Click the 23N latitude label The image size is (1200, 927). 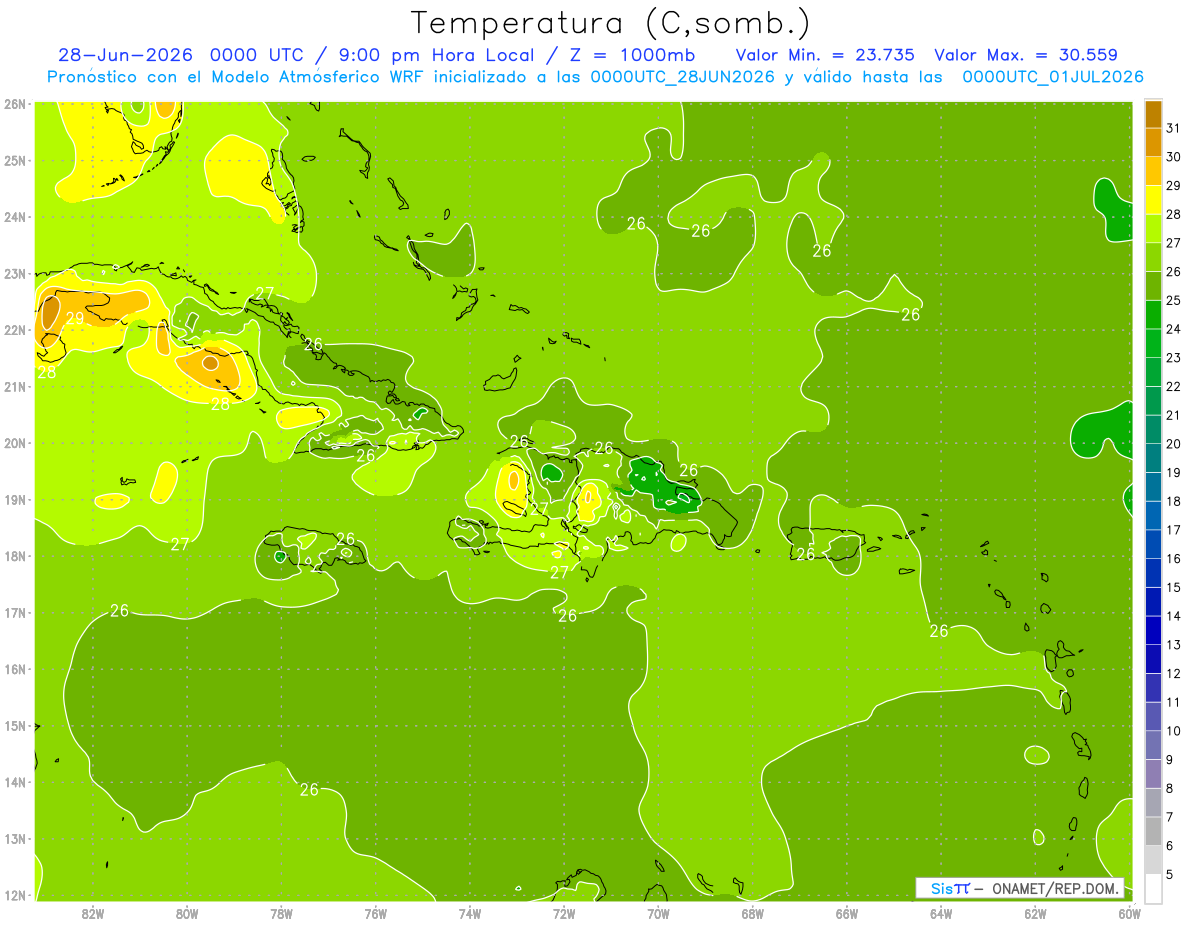coord(14,274)
